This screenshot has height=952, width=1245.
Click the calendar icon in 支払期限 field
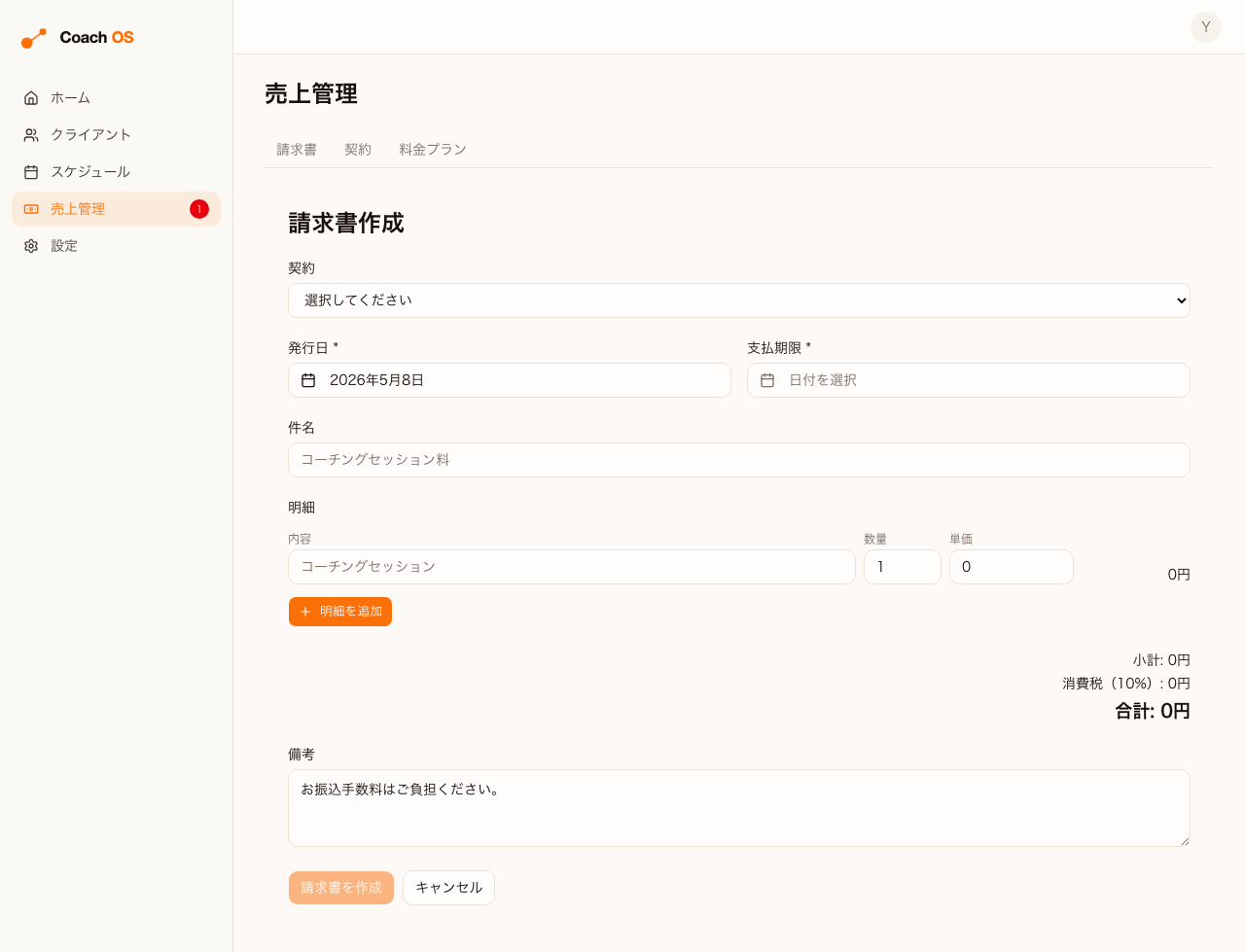click(767, 380)
